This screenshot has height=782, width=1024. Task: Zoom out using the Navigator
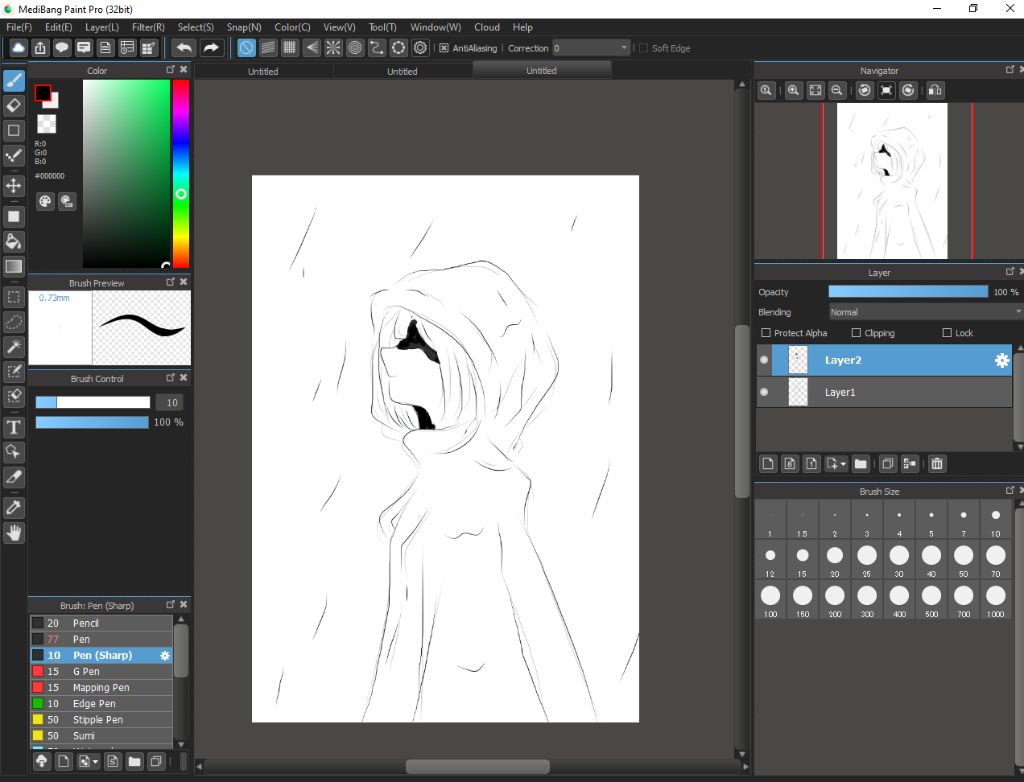tap(837, 91)
